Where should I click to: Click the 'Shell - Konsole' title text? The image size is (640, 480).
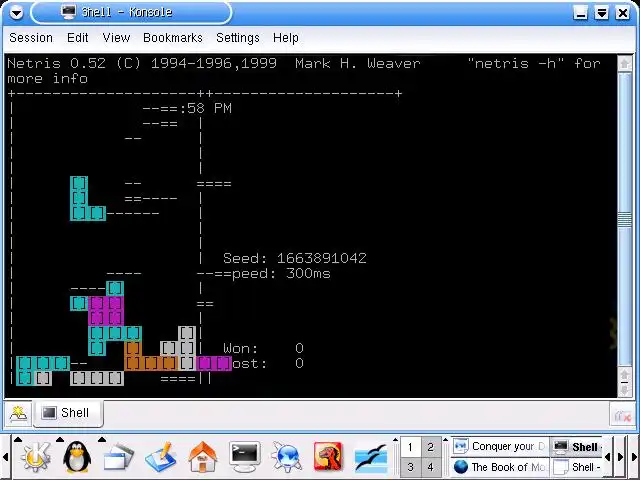(x=127, y=12)
